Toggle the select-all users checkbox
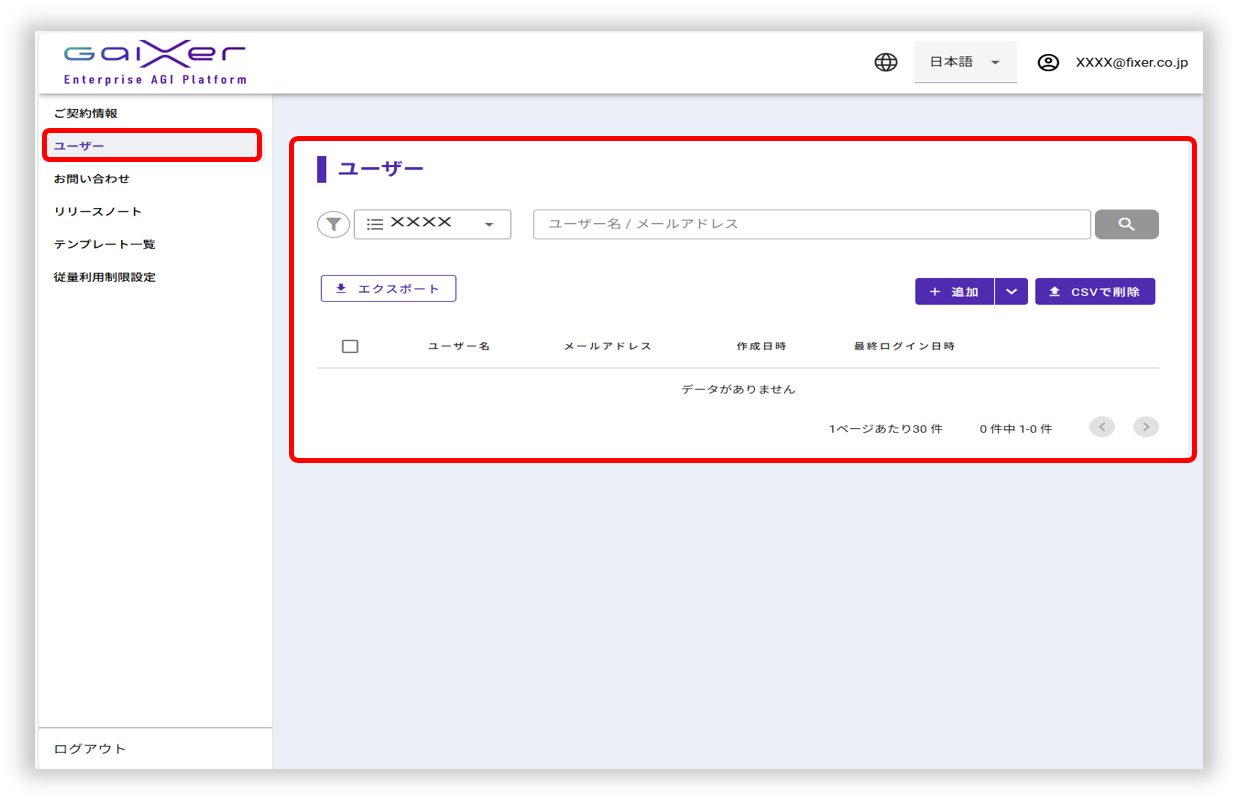1238x800 pixels. tap(350, 346)
